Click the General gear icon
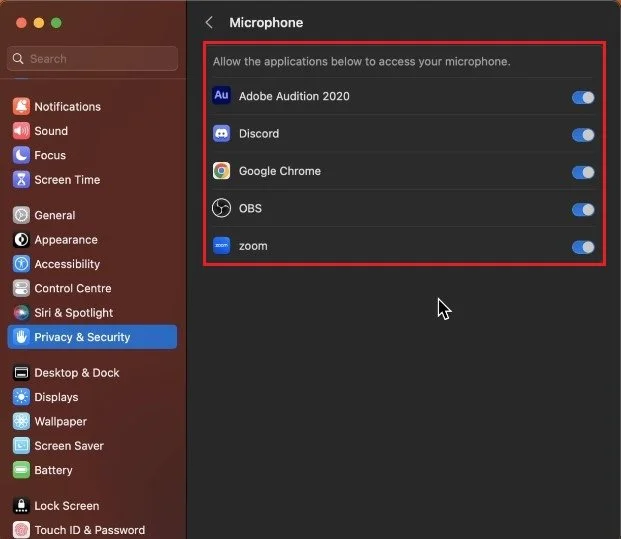Image resolution: width=621 pixels, height=539 pixels. (x=21, y=215)
